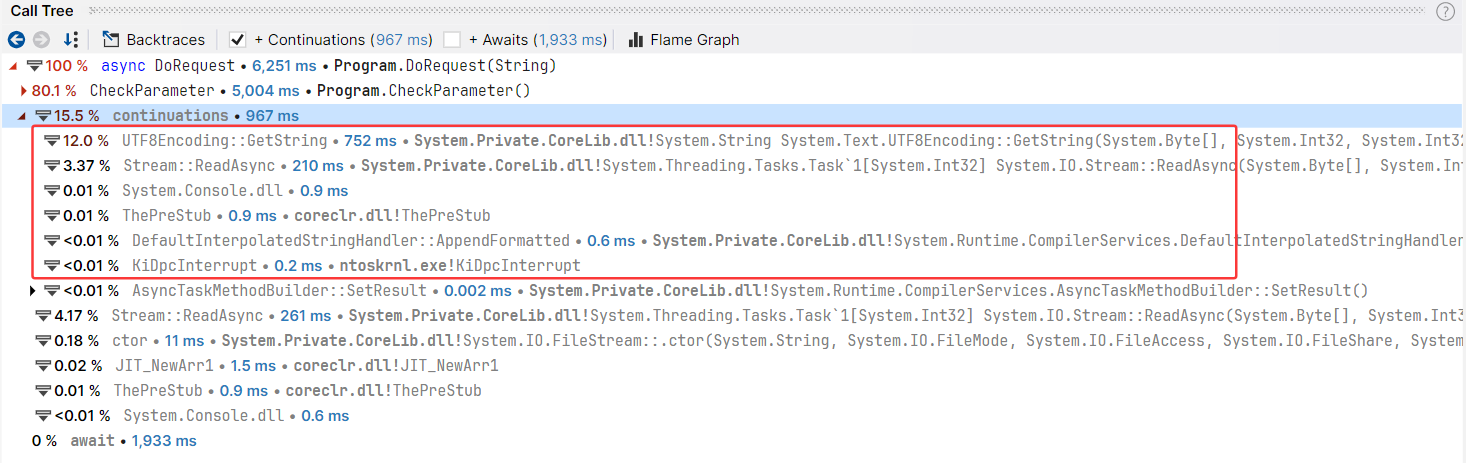This screenshot has width=1466, height=463.
Task: Click the filter icon on SetResult row
Action: pos(52,291)
